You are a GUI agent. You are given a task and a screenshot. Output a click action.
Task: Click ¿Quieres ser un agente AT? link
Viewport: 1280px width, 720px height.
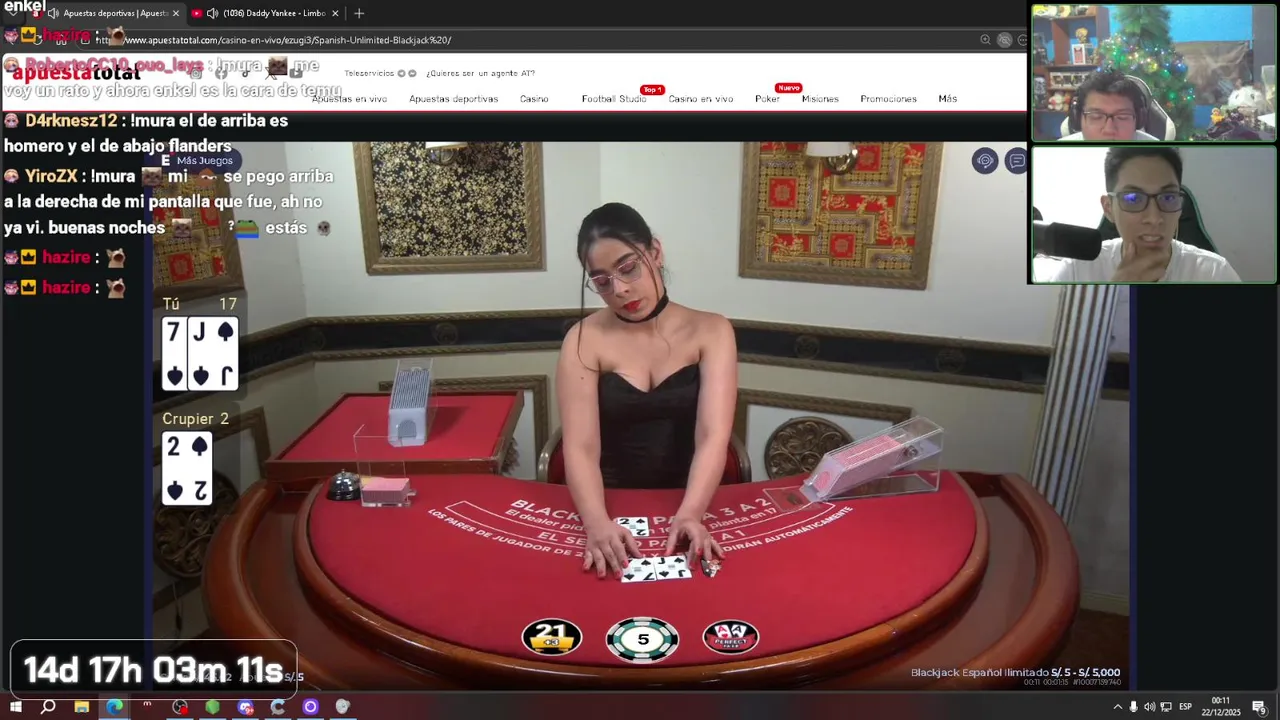pos(480,73)
